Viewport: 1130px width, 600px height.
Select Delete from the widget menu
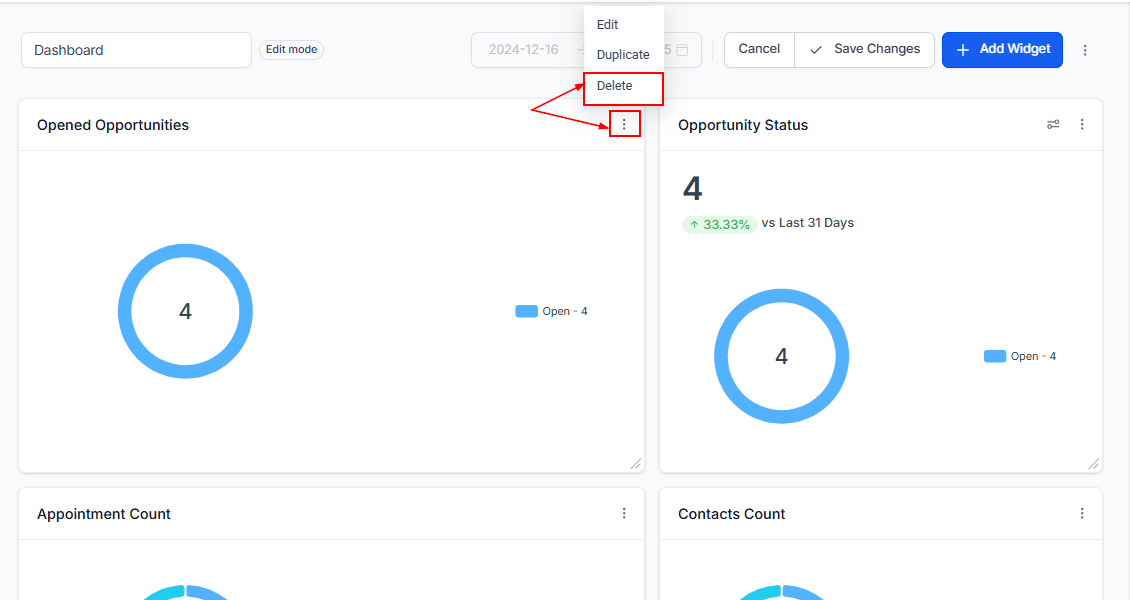(x=615, y=86)
